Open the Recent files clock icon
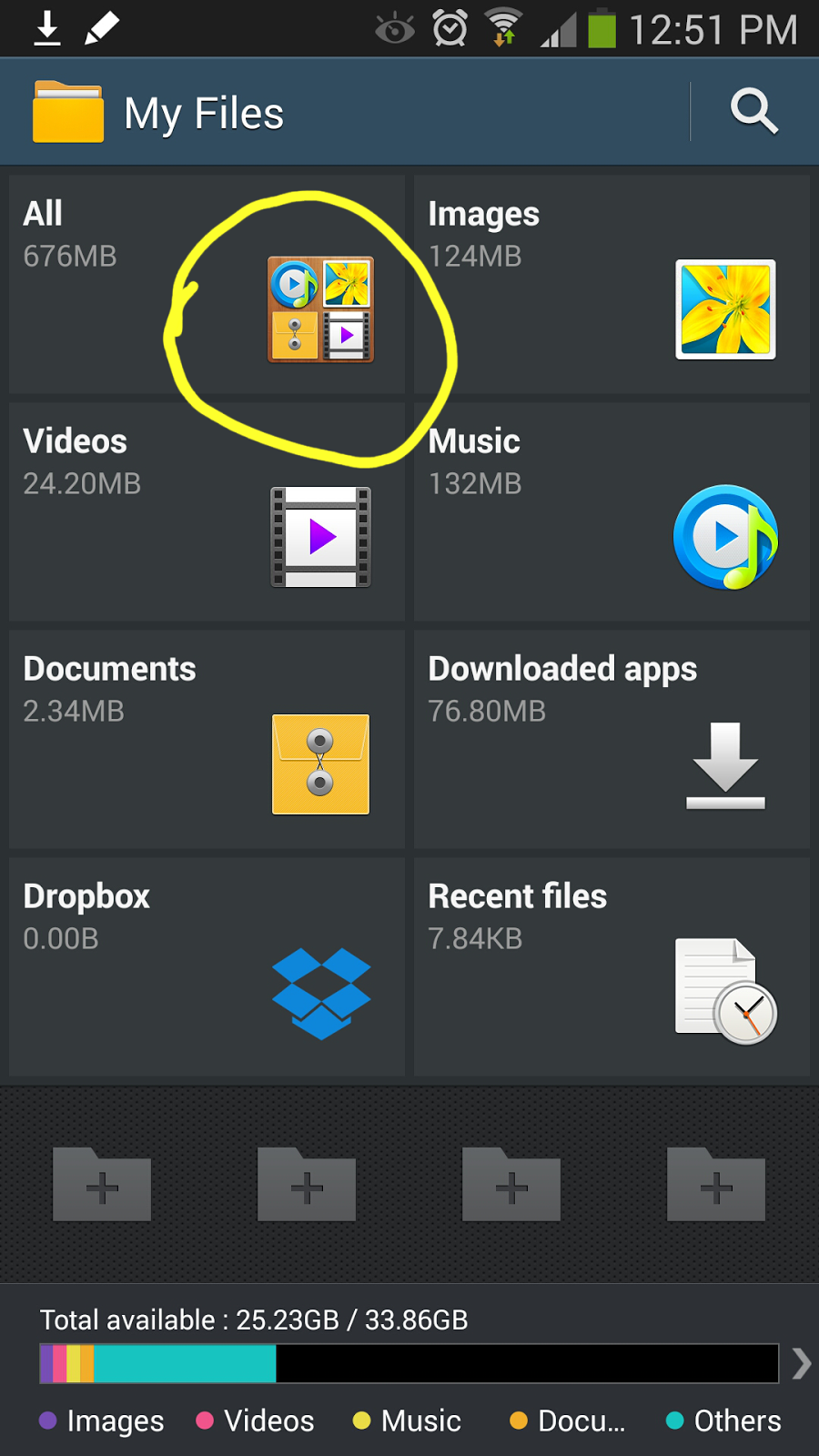This screenshot has height=1456, width=819. pos(725,991)
